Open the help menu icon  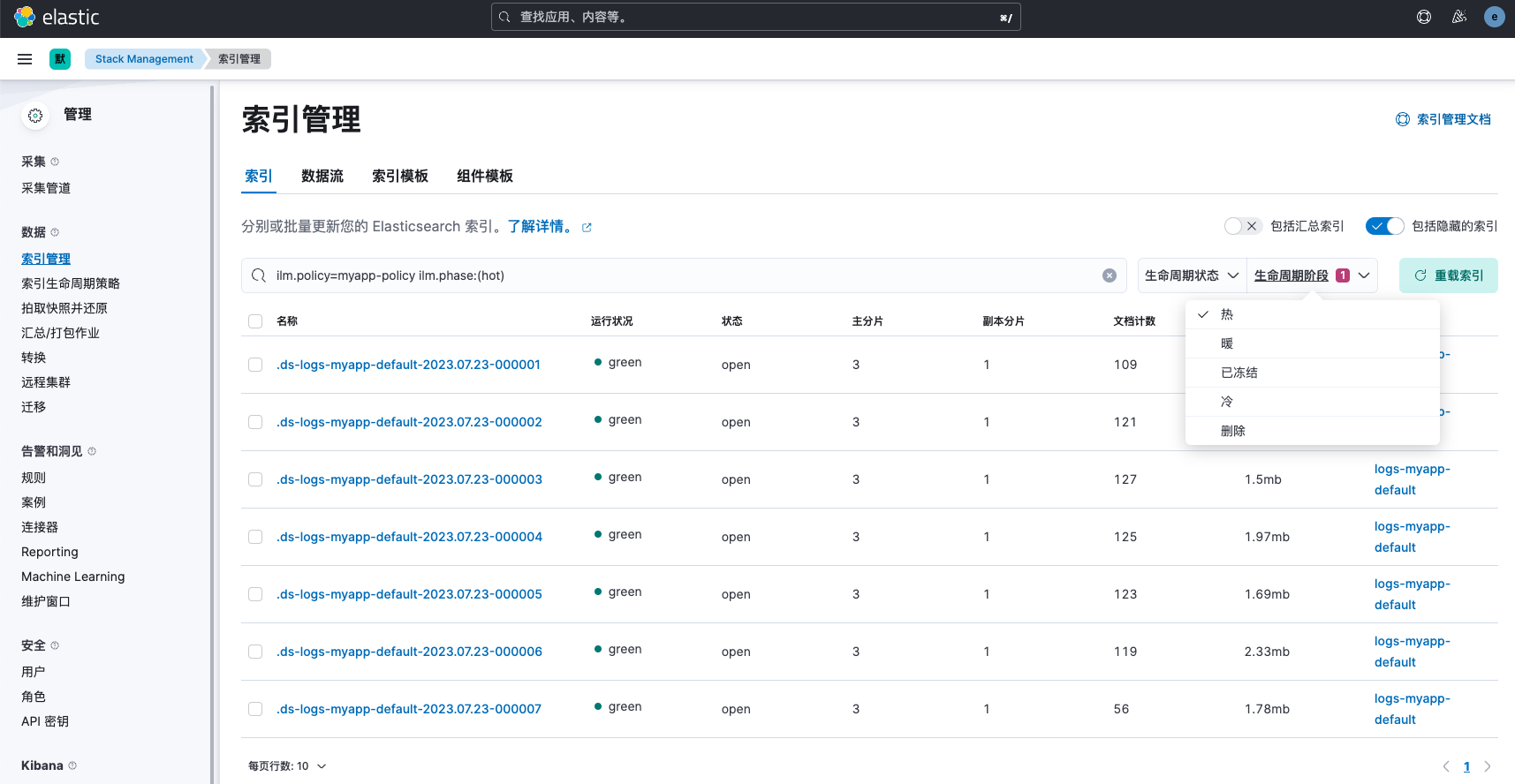click(1424, 17)
